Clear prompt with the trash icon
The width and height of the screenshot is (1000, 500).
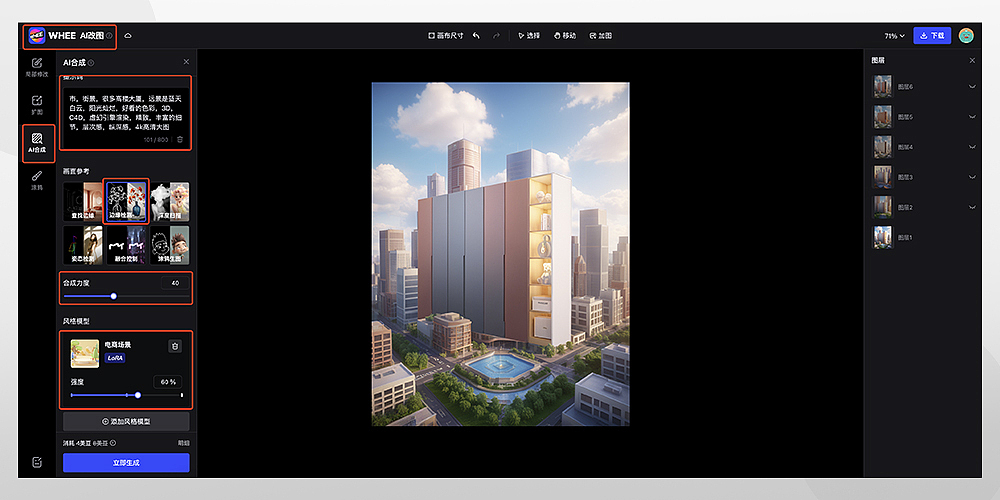180,139
